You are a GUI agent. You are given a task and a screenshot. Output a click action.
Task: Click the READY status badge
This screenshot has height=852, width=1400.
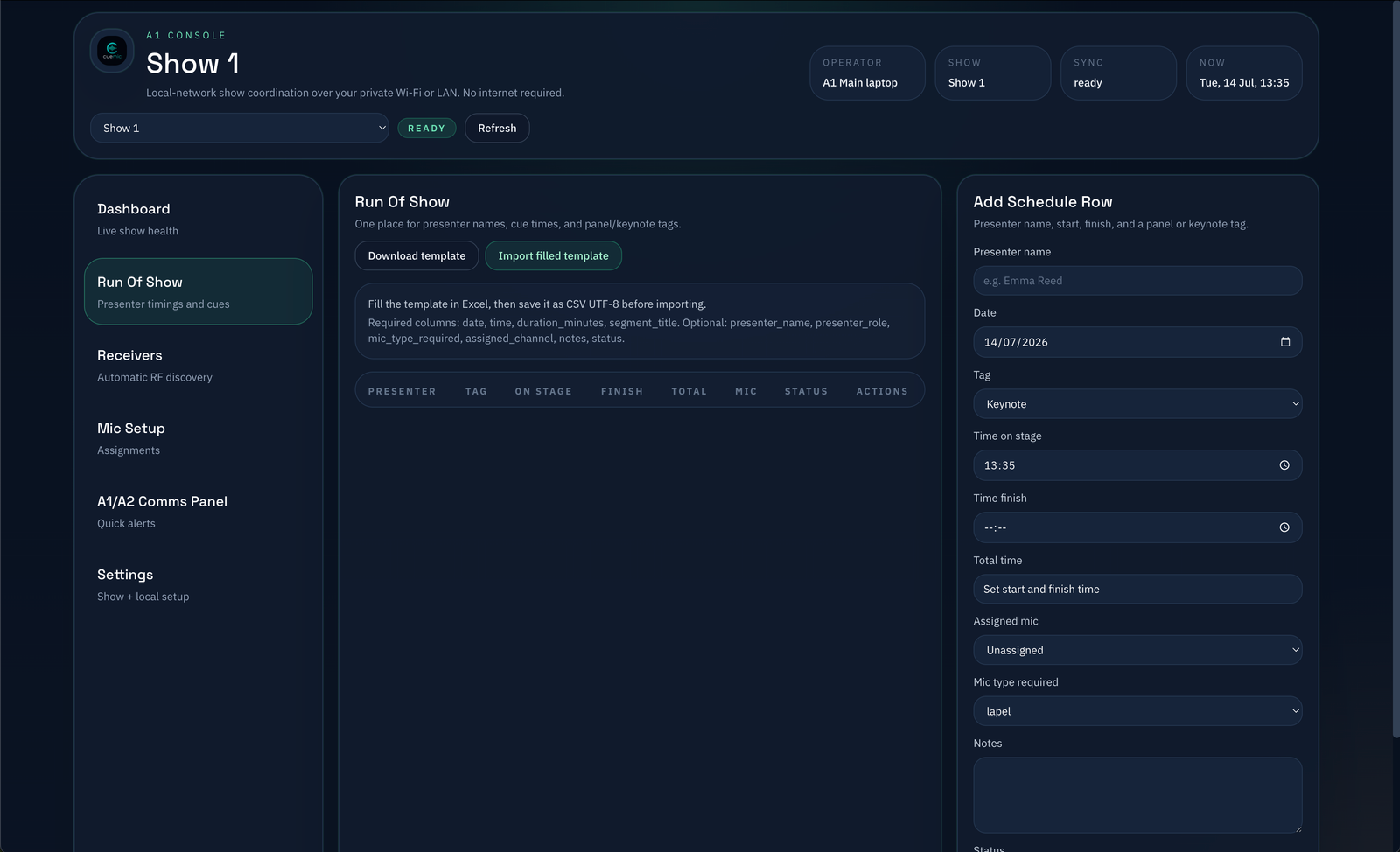[x=426, y=129]
